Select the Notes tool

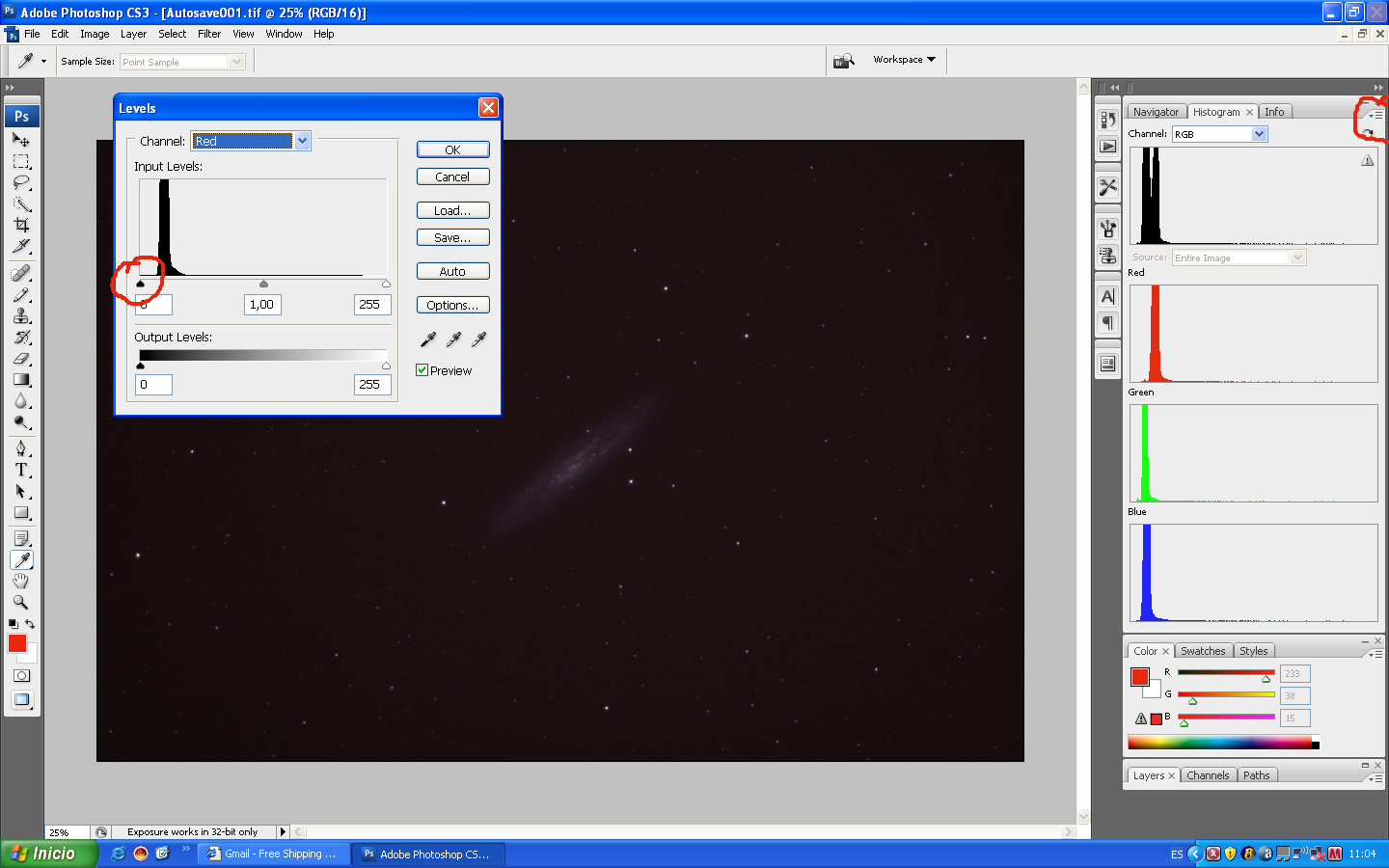pos(21,538)
